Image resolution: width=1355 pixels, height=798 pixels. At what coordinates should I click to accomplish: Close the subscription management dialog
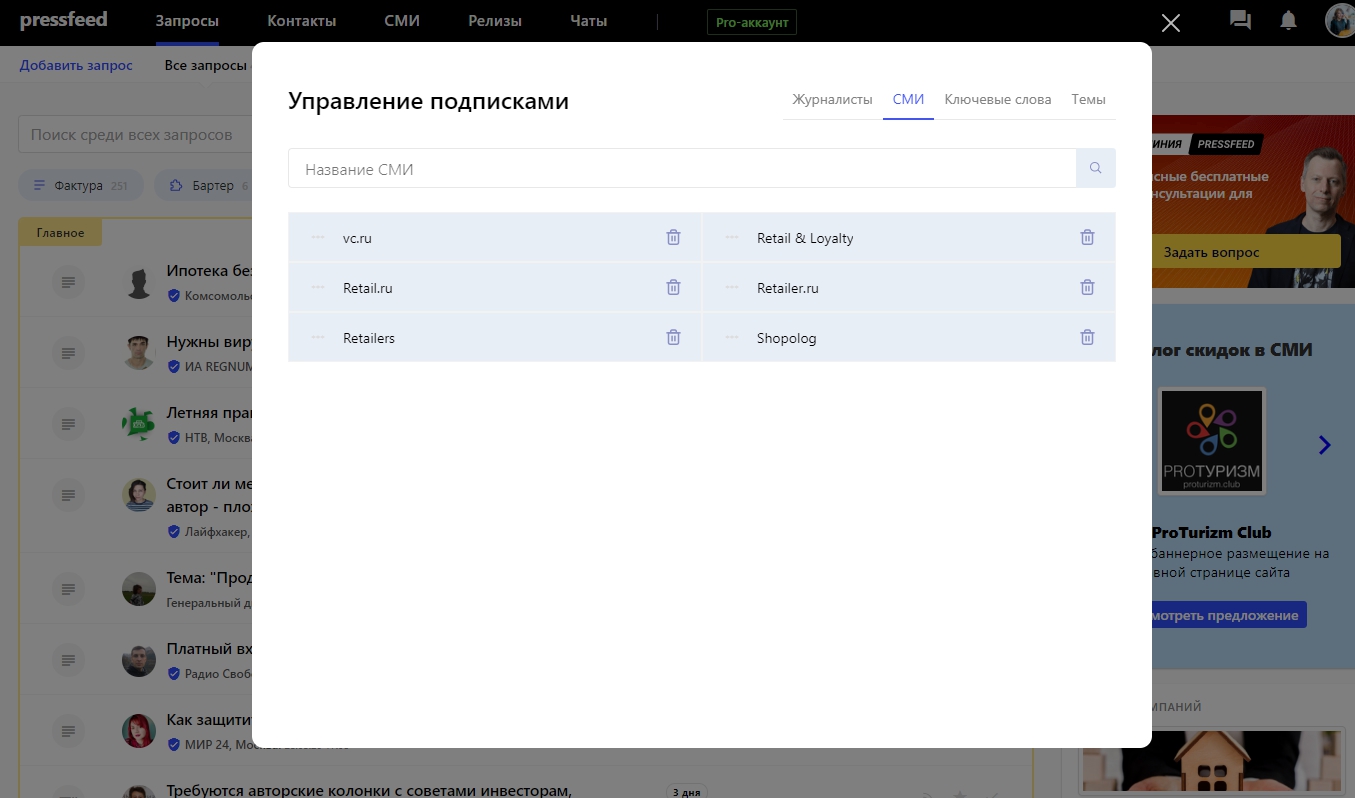click(x=1170, y=23)
